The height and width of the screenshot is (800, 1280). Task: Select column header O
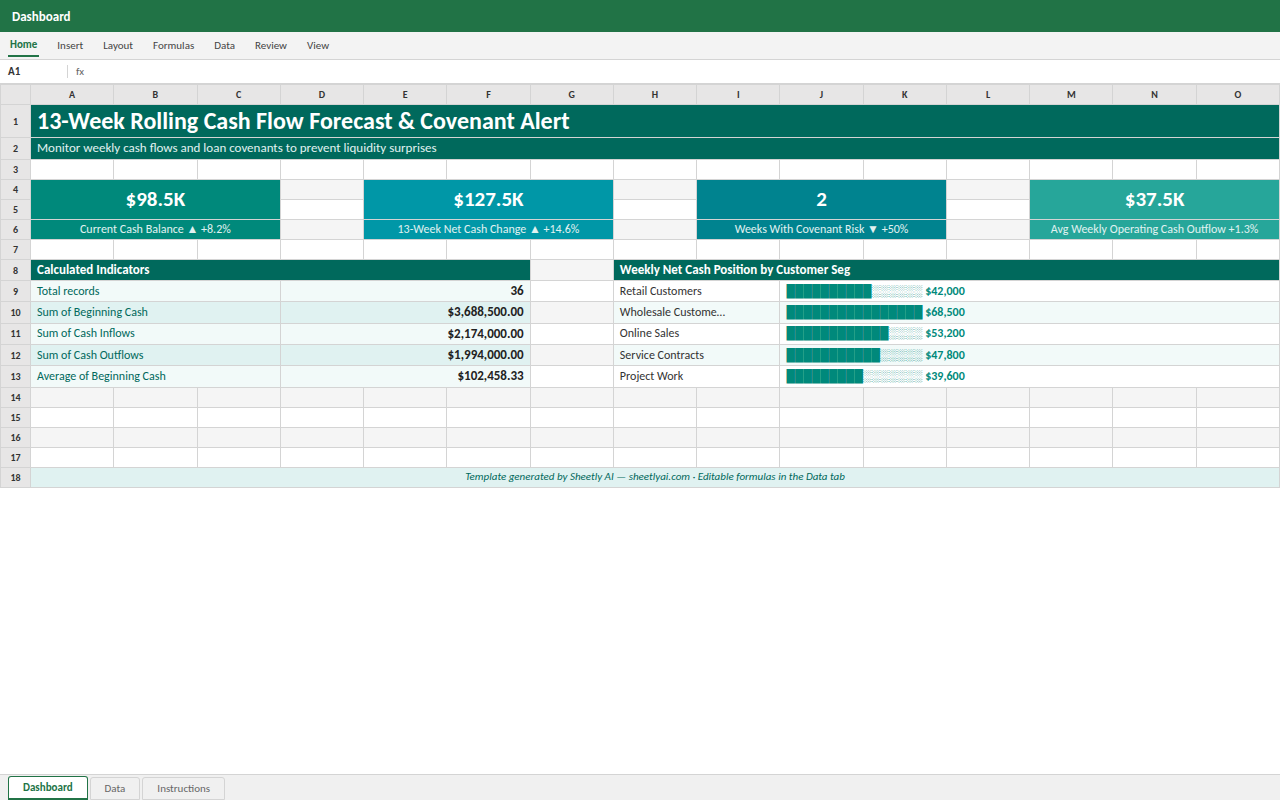tap(1238, 95)
